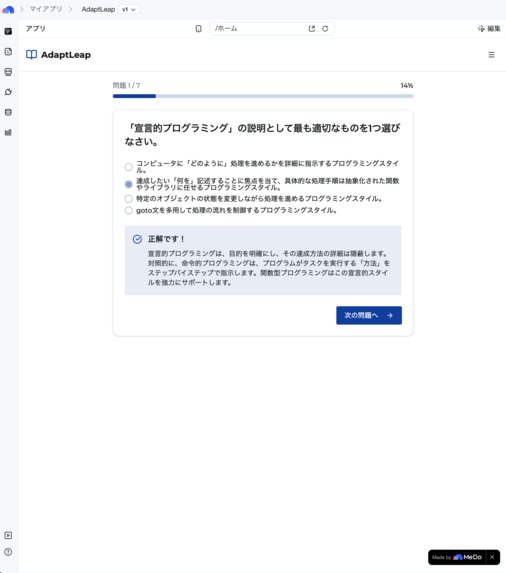
Task: Click the 問題 1 / 7 counter text
Action: [x=126, y=86]
